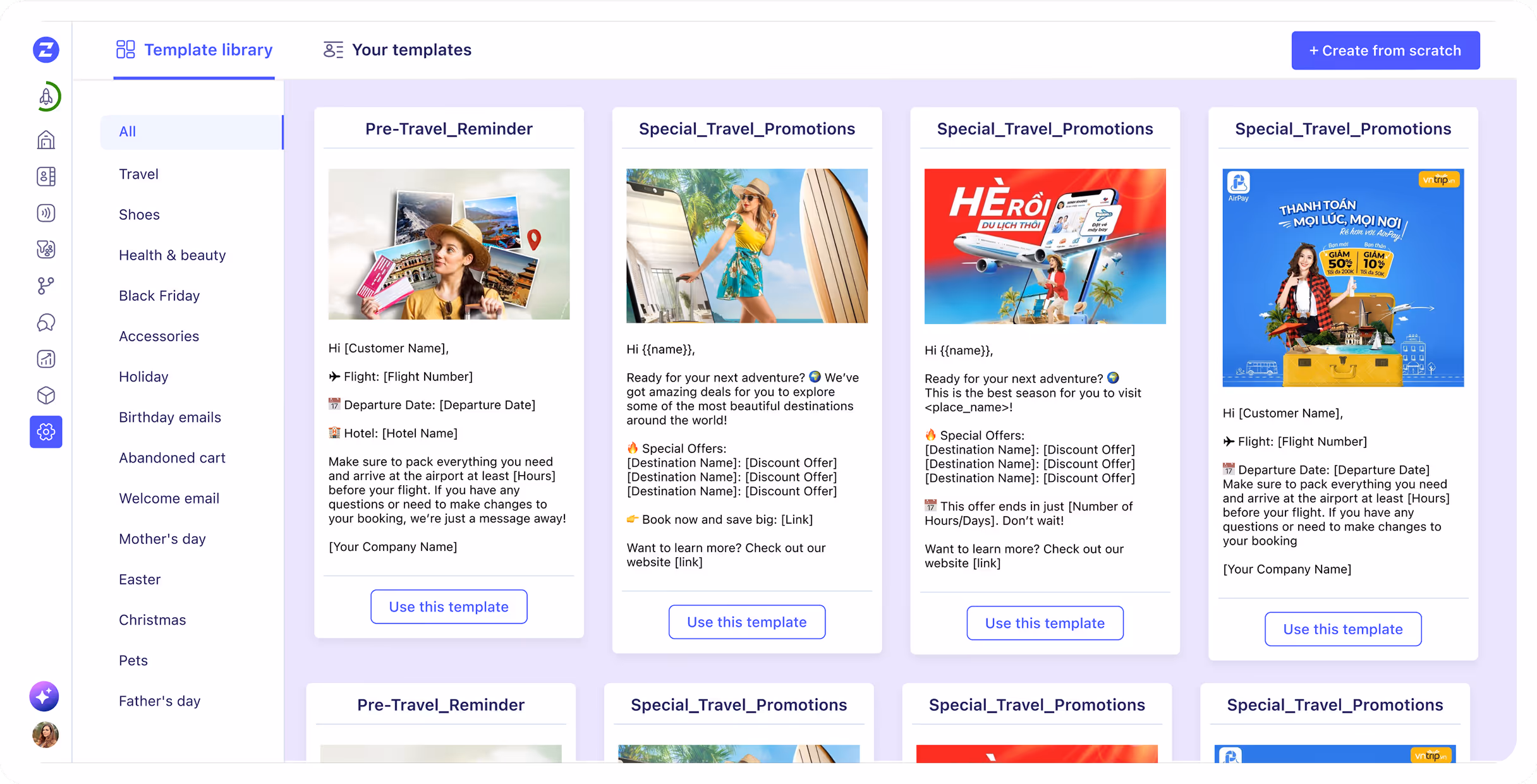Open the home icon in sidebar
1537x784 pixels.
pyautogui.click(x=46, y=140)
